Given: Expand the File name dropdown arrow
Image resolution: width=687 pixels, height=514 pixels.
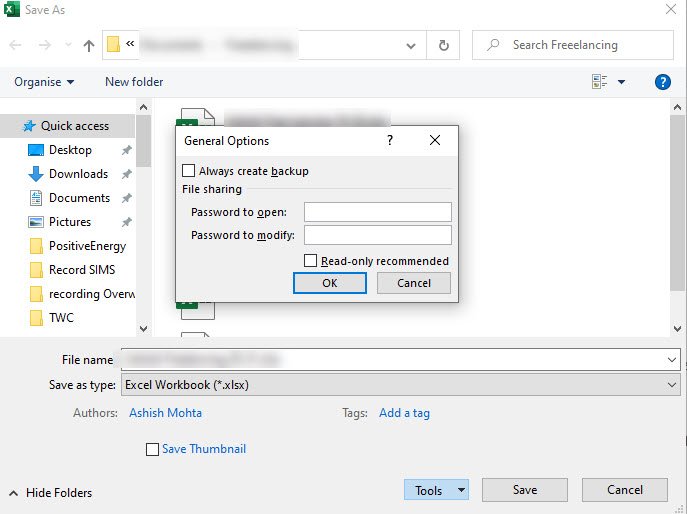Looking at the screenshot, I should tap(672, 360).
